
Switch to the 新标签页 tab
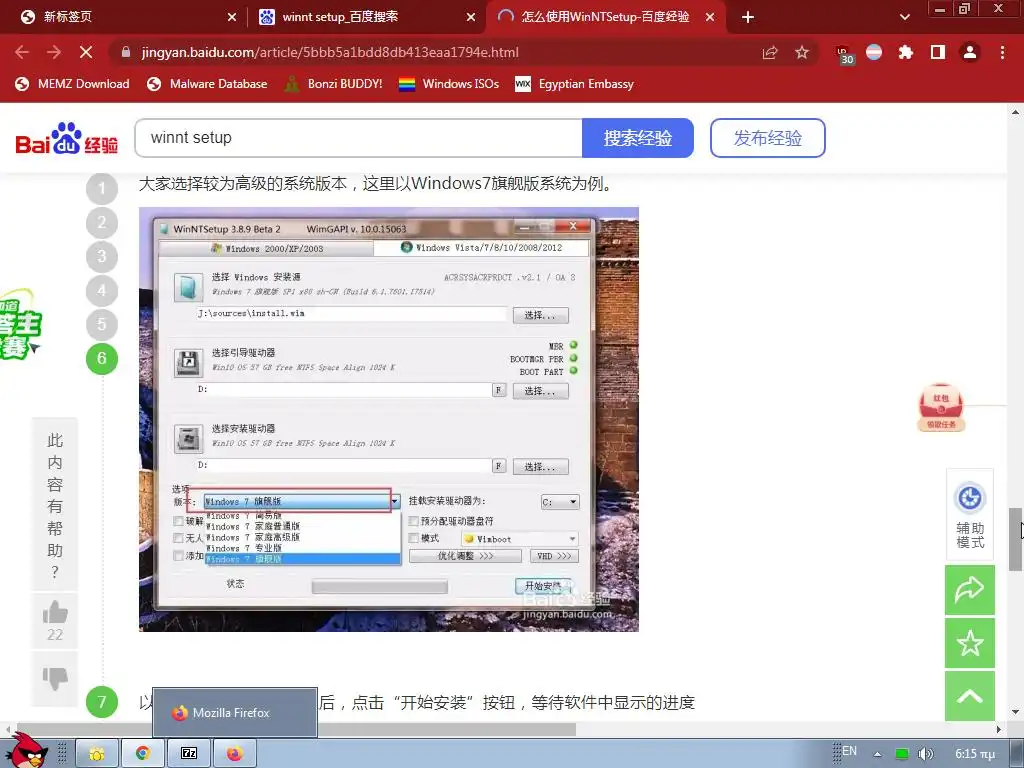124,17
